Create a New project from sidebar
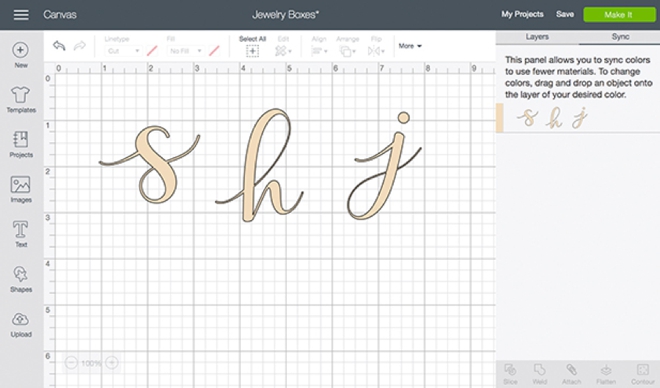The height and width of the screenshot is (388, 660). 21,55
